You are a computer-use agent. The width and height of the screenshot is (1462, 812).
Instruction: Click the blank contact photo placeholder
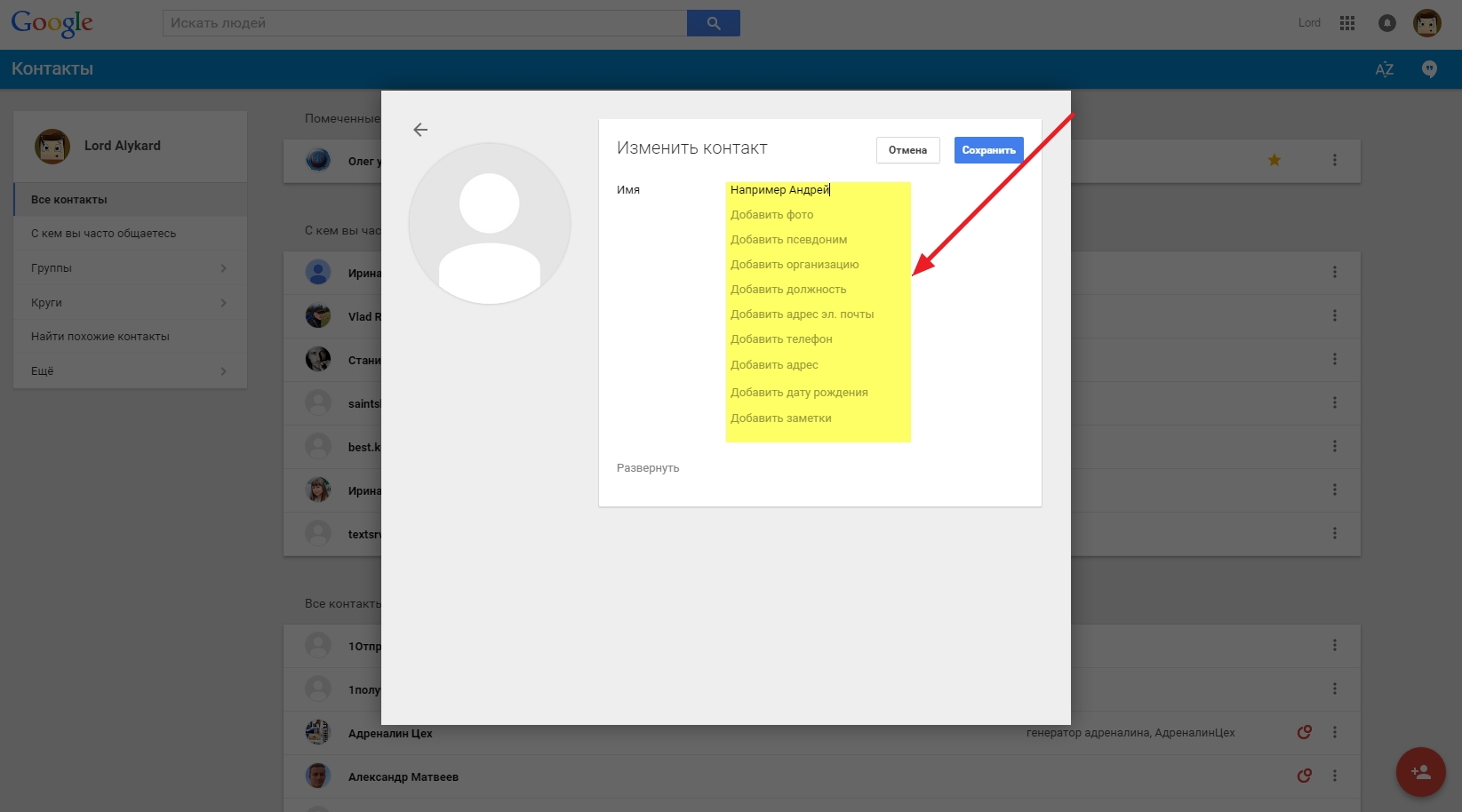[489, 223]
